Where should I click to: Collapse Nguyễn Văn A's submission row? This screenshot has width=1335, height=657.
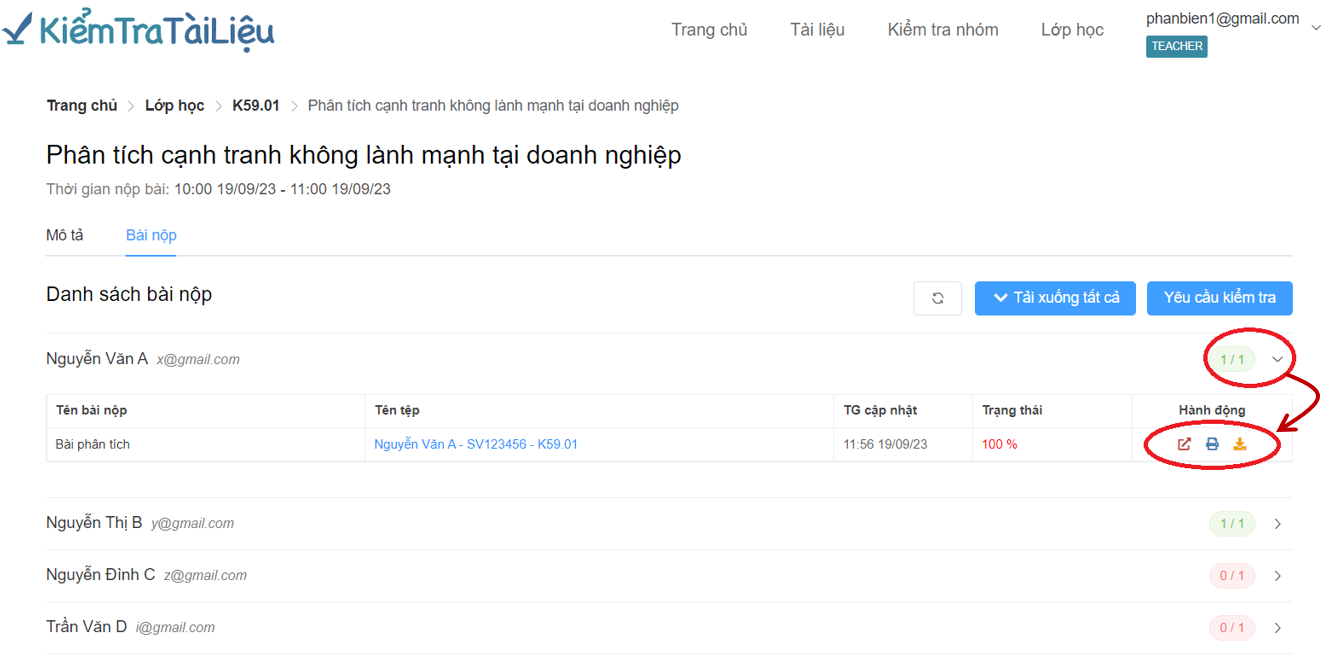coord(1277,359)
